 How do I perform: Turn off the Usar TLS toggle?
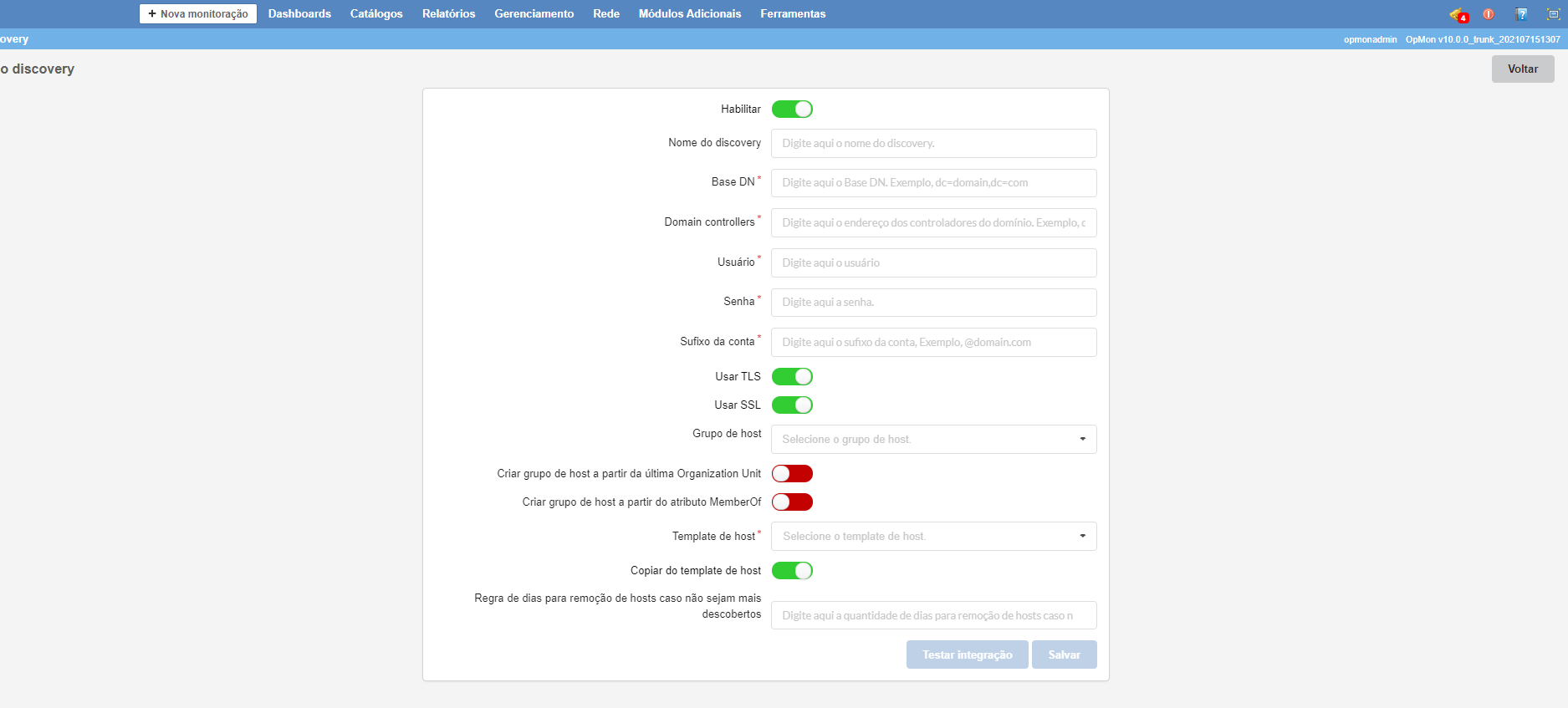coord(792,377)
